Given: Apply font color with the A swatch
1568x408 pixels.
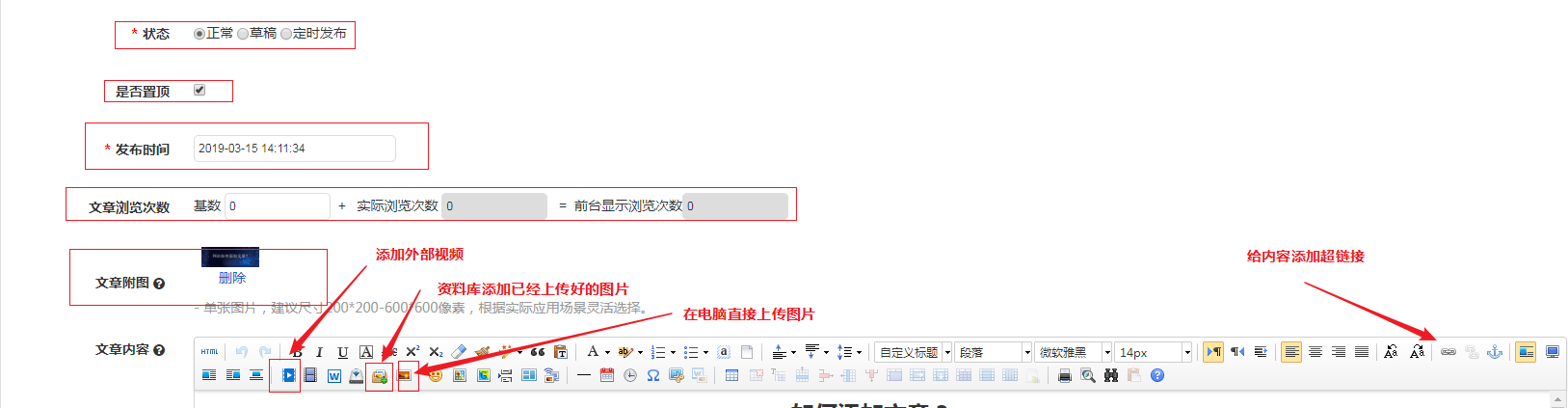Looking at the screenshot, I should click(593, 352).
